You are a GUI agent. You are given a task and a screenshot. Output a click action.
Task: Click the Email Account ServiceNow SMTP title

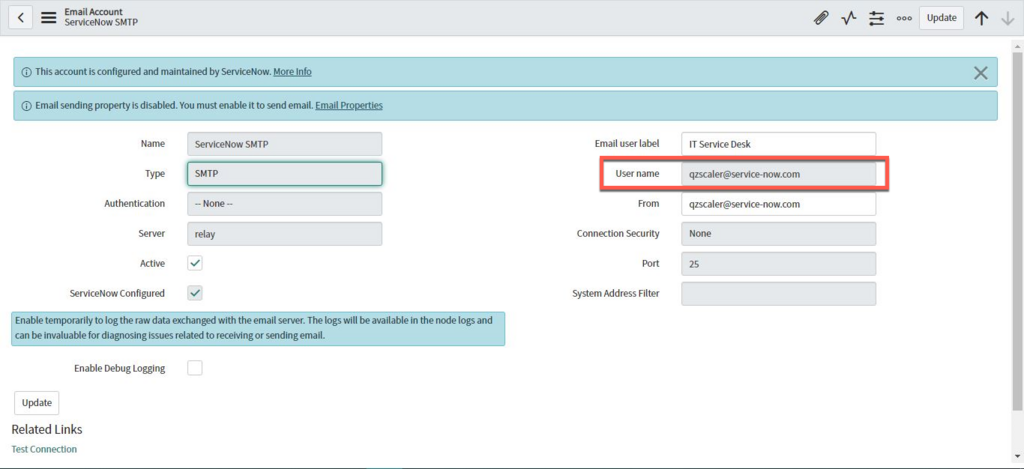(101, 17)
